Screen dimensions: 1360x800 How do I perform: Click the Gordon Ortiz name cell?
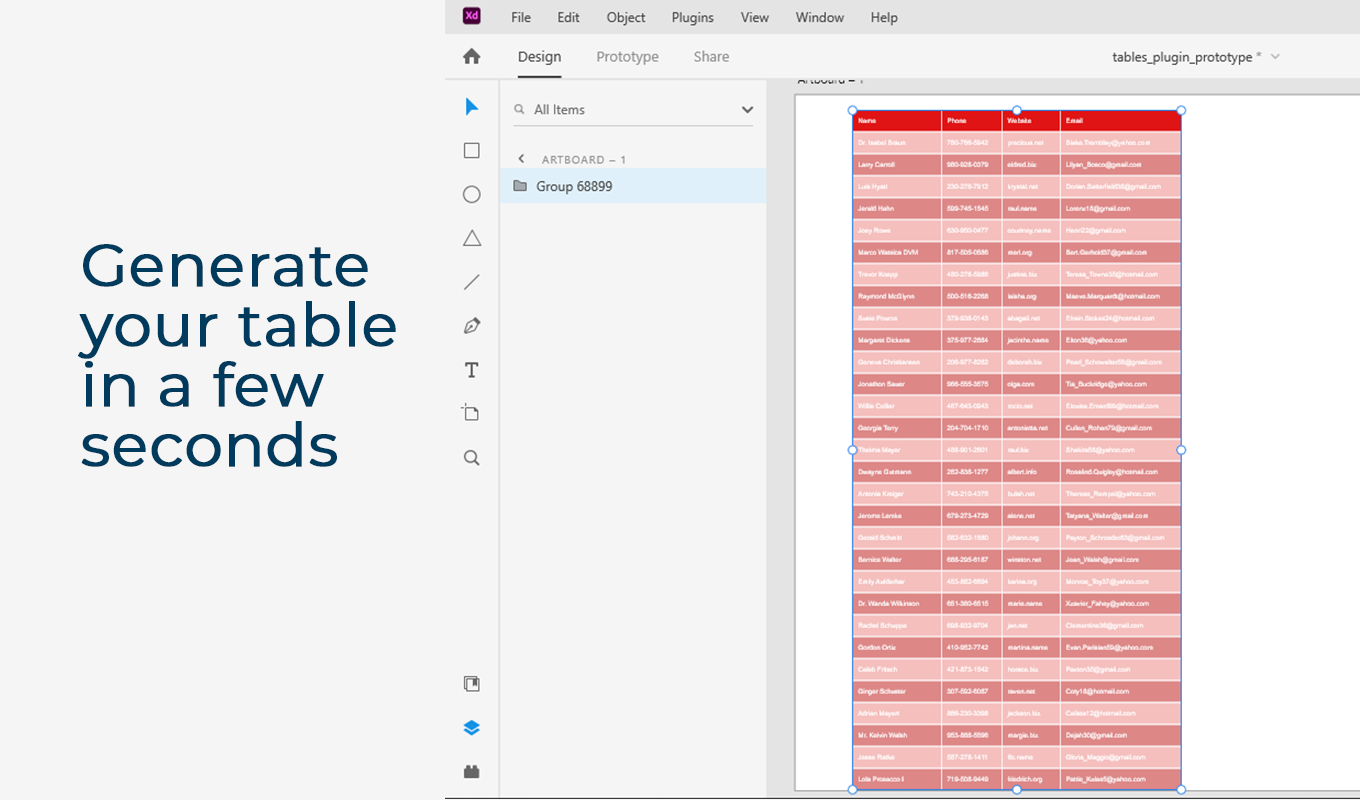pos(897,647)
